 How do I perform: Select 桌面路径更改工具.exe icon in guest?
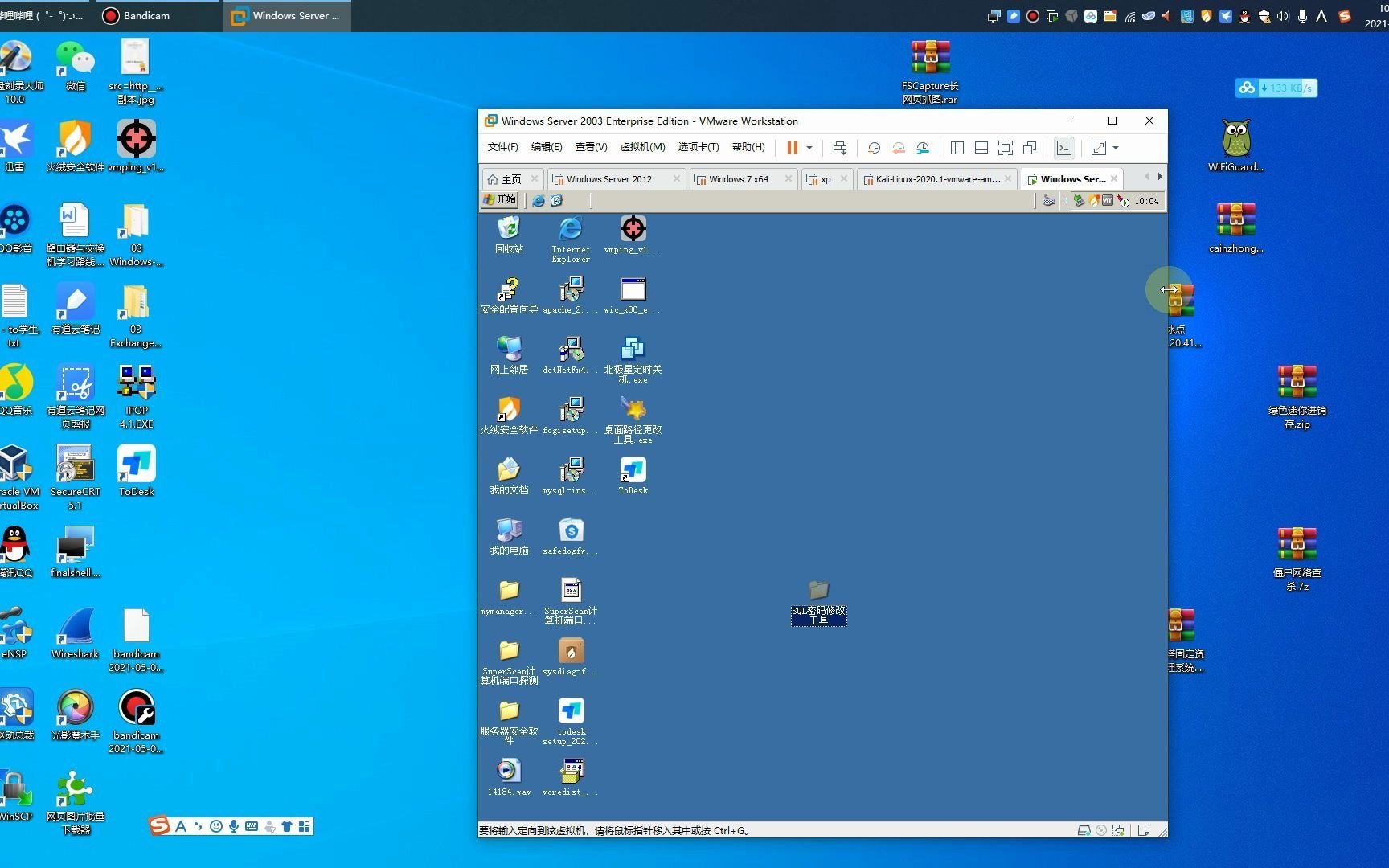pos(633,420)
